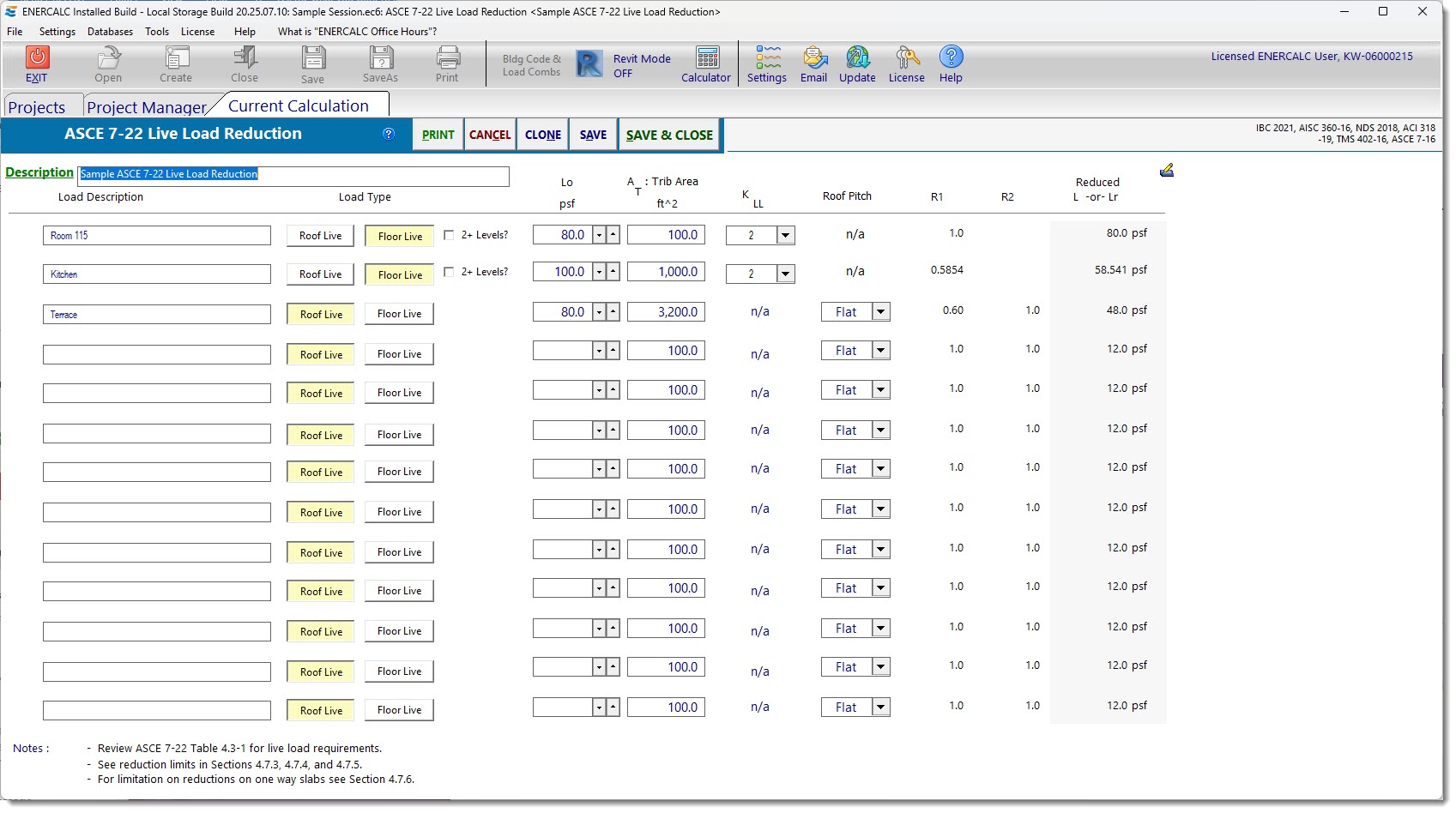The height and width of the screenshot is (813, 1456).
Task: Open What is ENERCALC Office Hours menu
Action: pos(357,32)
